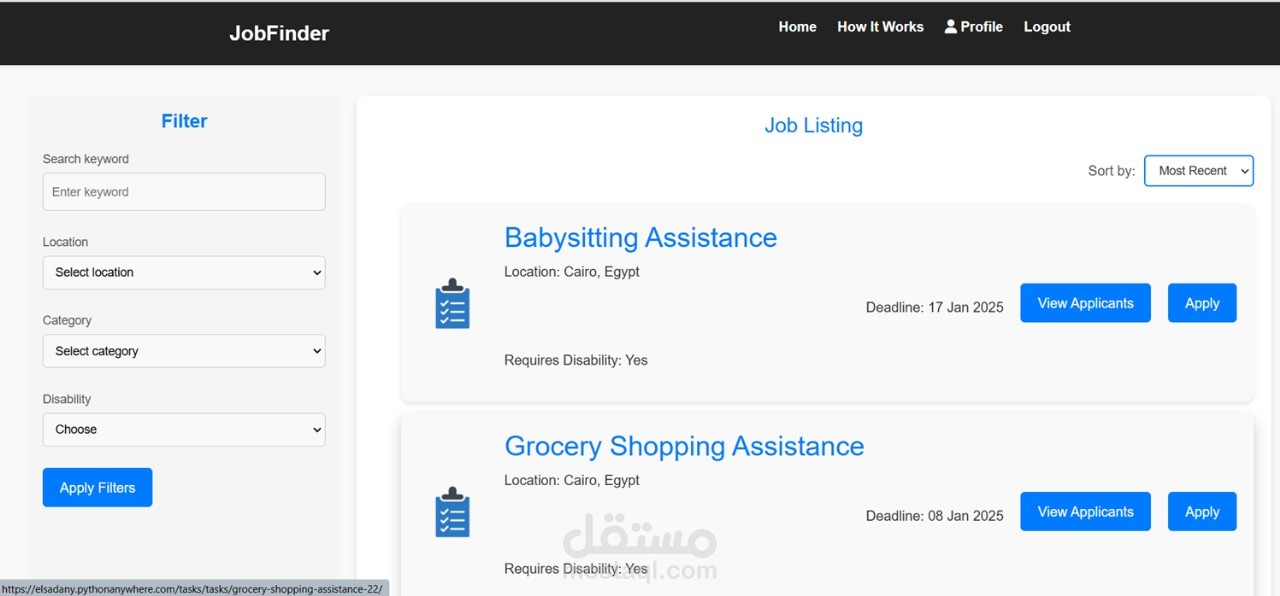Click the Apply Filters button

97,487
